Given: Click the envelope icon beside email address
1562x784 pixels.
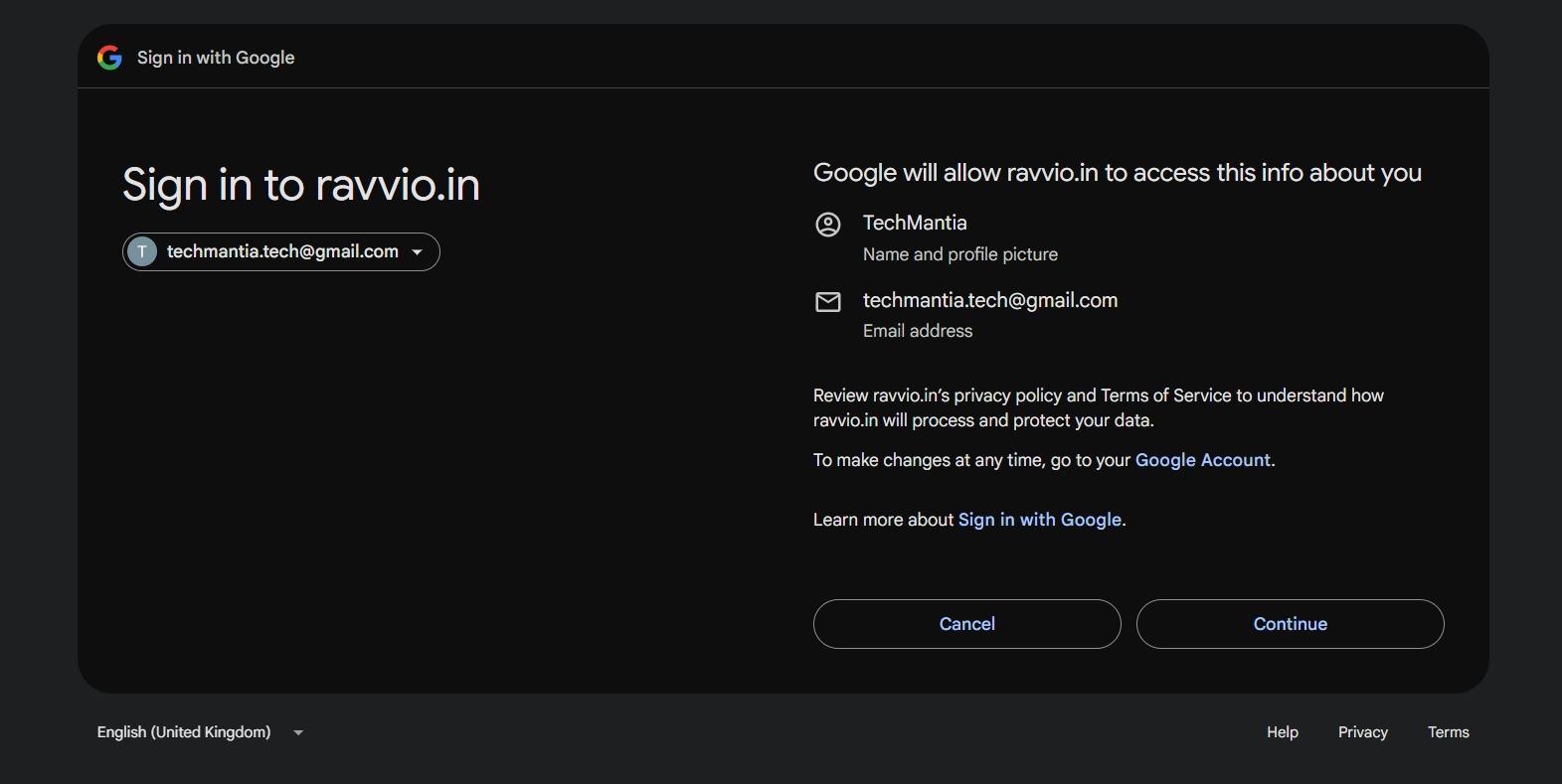Looking at the screenshot, I should (x=828, y=302).
